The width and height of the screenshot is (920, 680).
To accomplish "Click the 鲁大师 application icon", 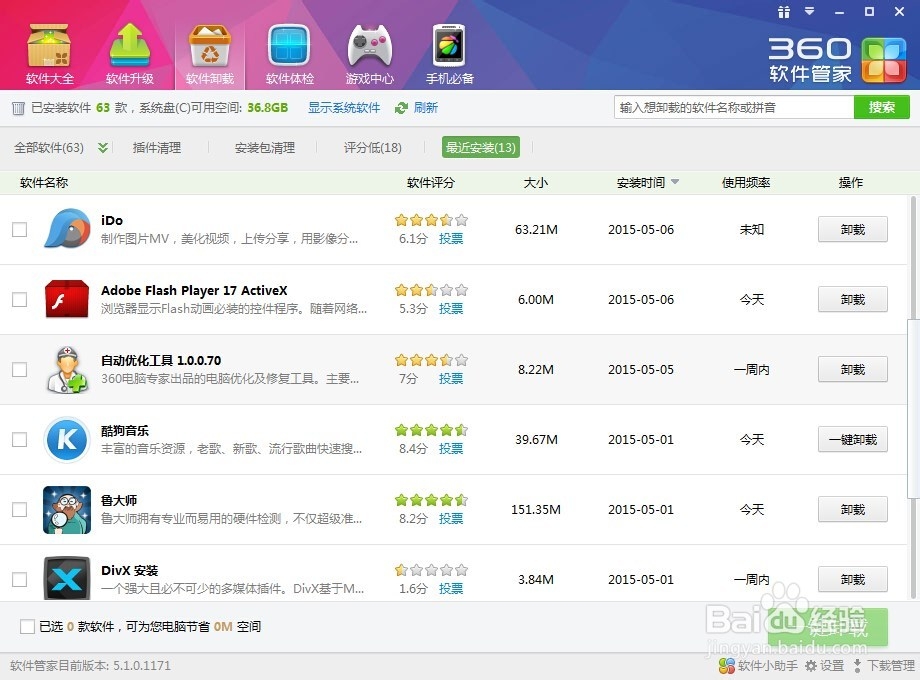I will pyautogui.click(x=67, y=509).
